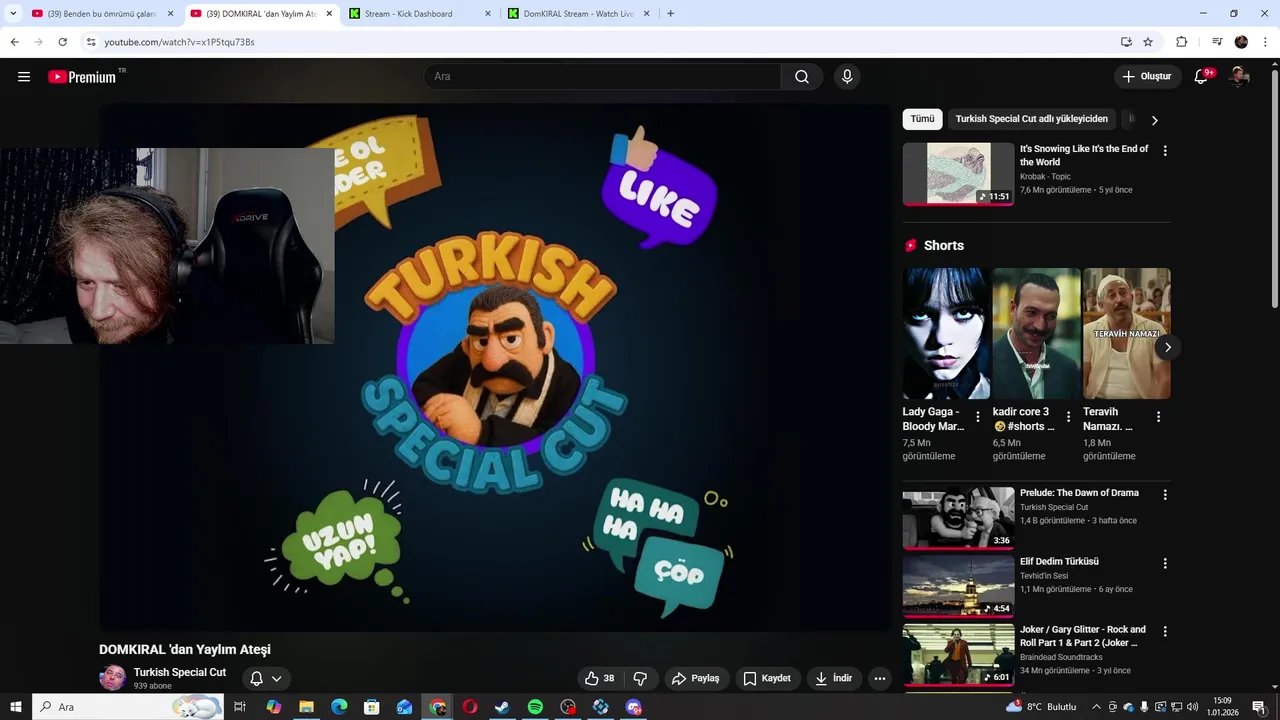Open clock showing 15:09 date
1280x720 pixels.
pos(1222,707)
